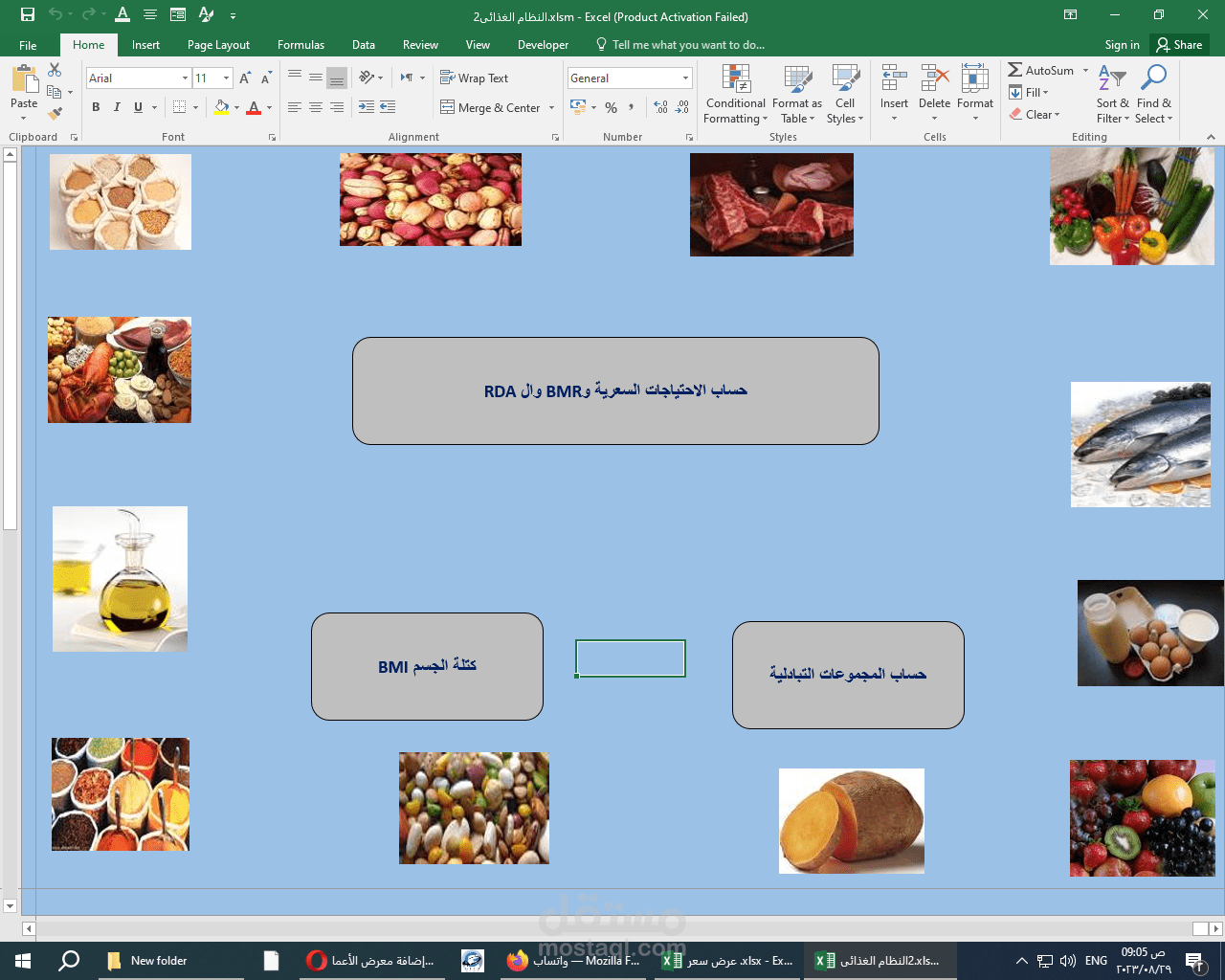Undo the last action in the Quick Access Toolbar

click(x=56, y=14)
